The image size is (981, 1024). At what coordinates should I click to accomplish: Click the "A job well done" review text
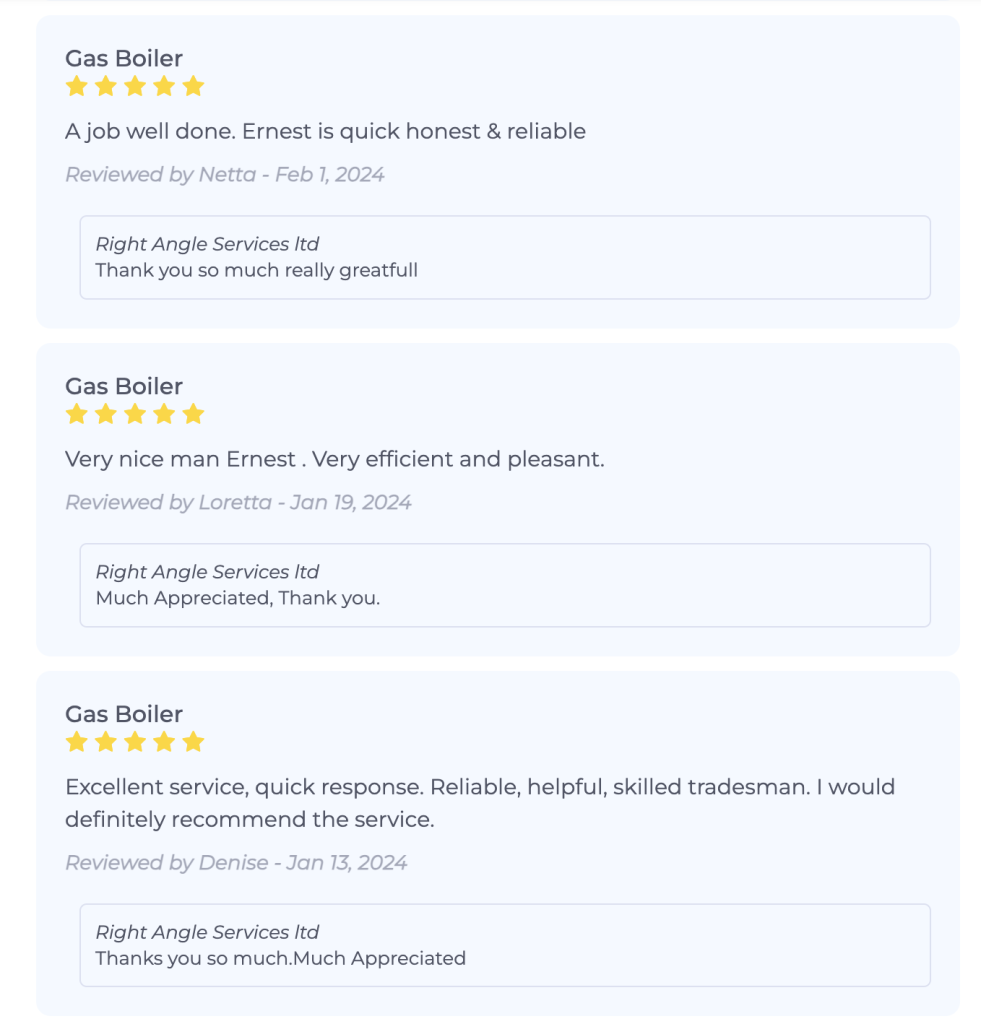[325, 131]
